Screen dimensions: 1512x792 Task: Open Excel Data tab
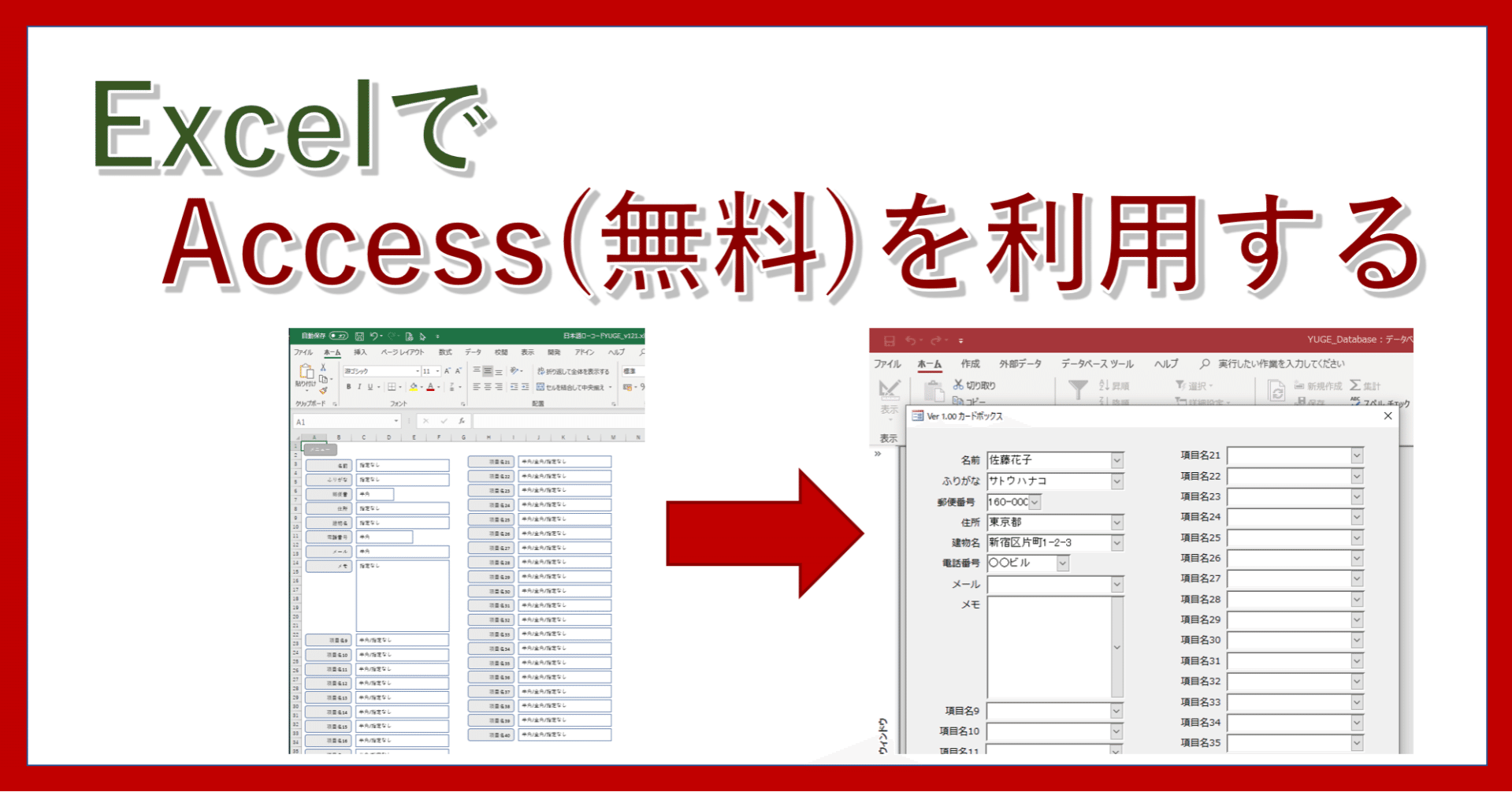(x=473, y=352)
